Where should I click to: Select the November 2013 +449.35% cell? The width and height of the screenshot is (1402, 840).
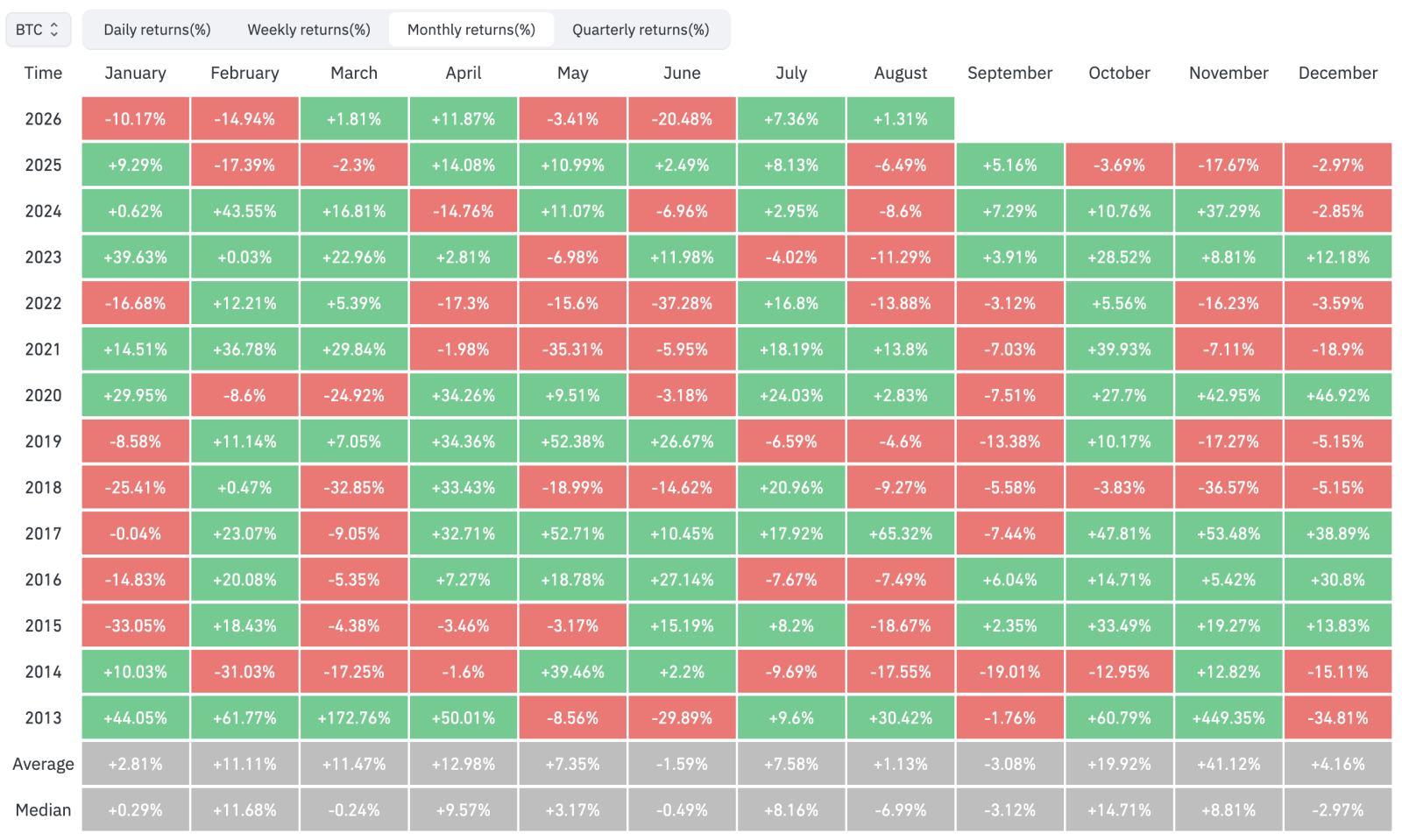pos(1229,718)
